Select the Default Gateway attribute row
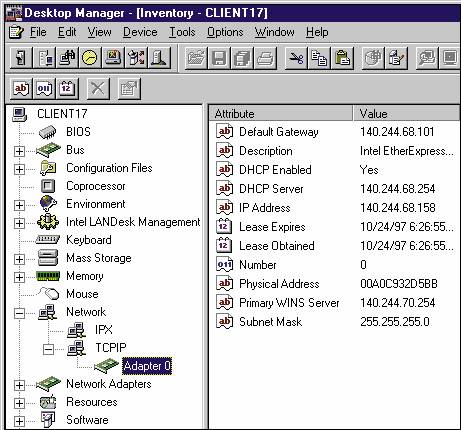 tap(335, 132)
